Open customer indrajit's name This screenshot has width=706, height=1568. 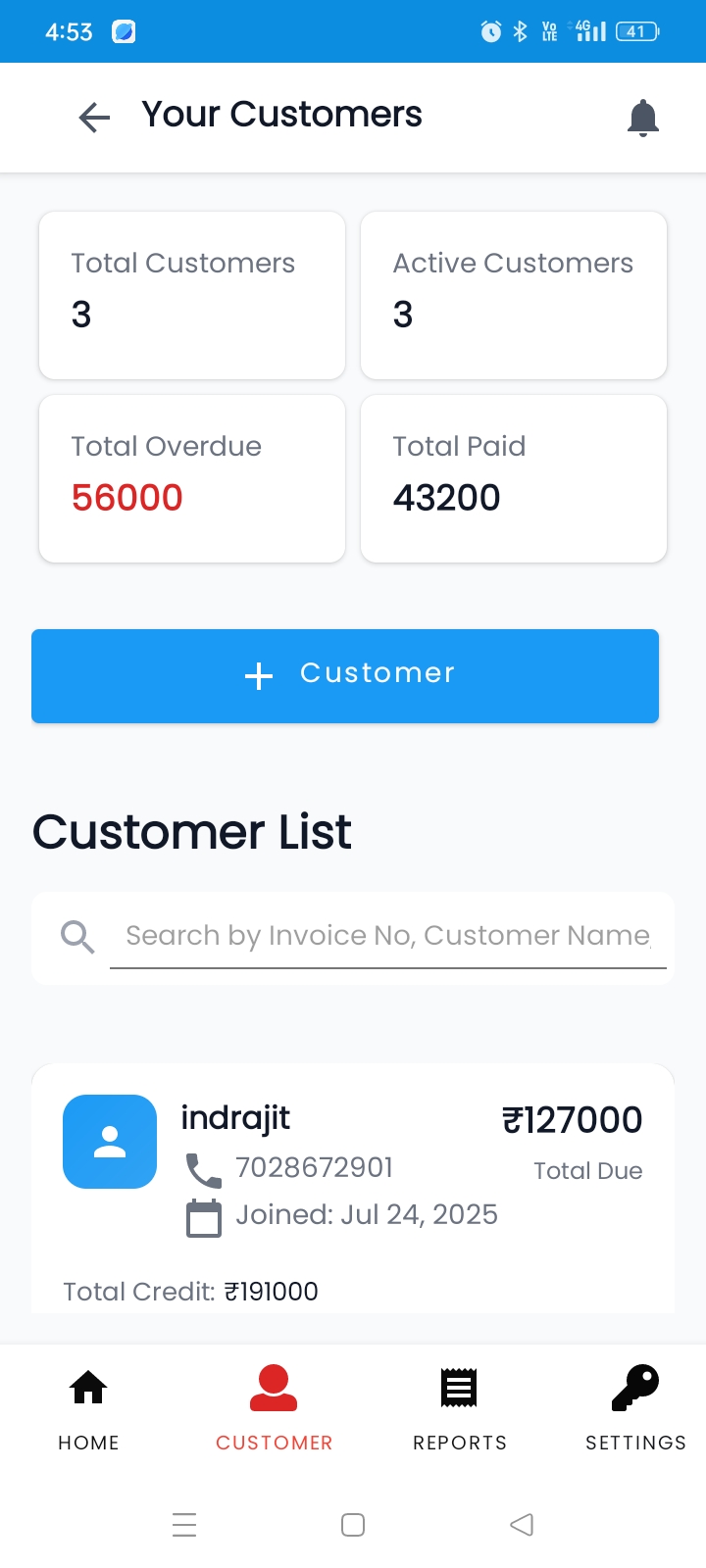point(235,1117)
